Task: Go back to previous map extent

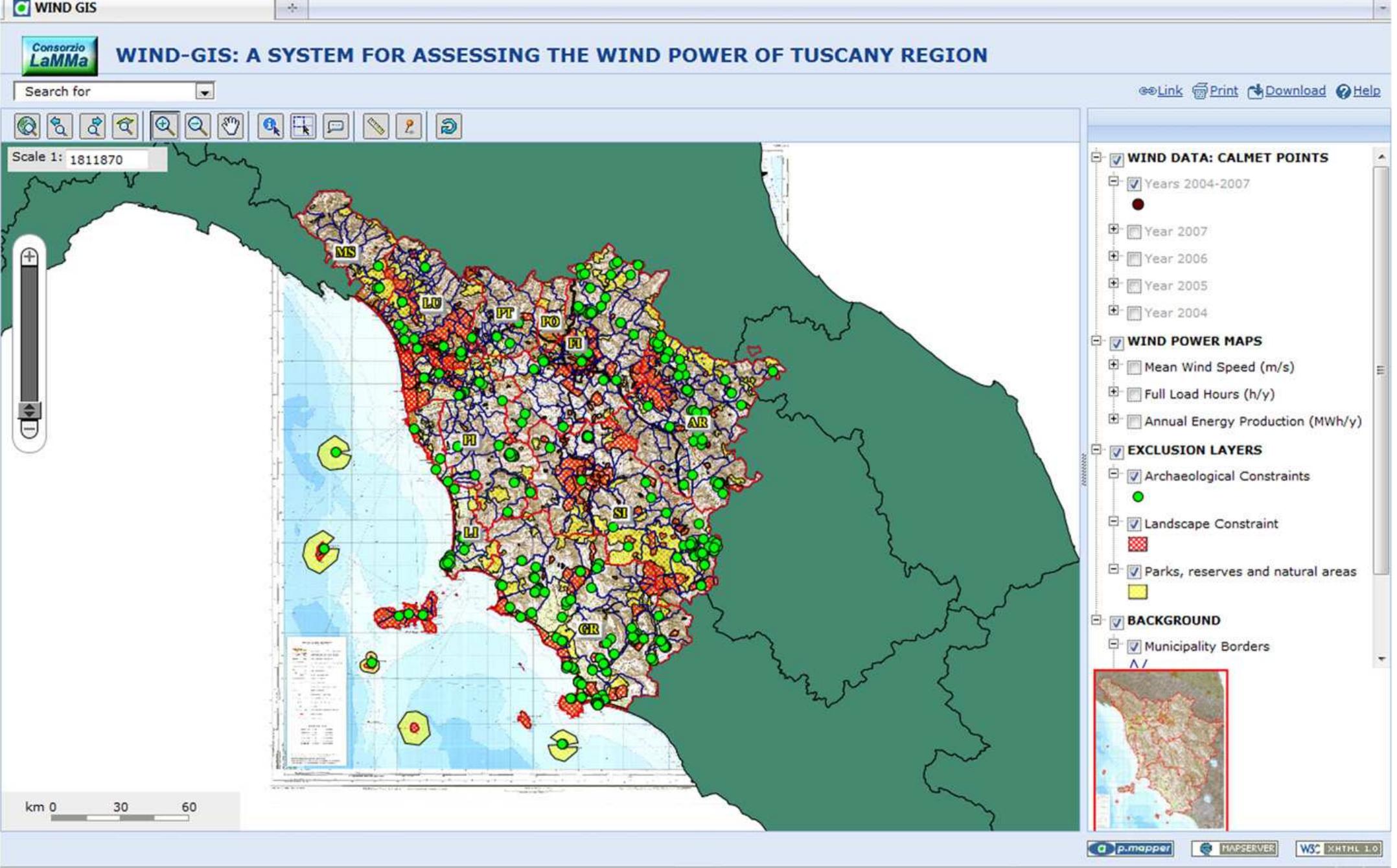Action: [x=60, y=126]
